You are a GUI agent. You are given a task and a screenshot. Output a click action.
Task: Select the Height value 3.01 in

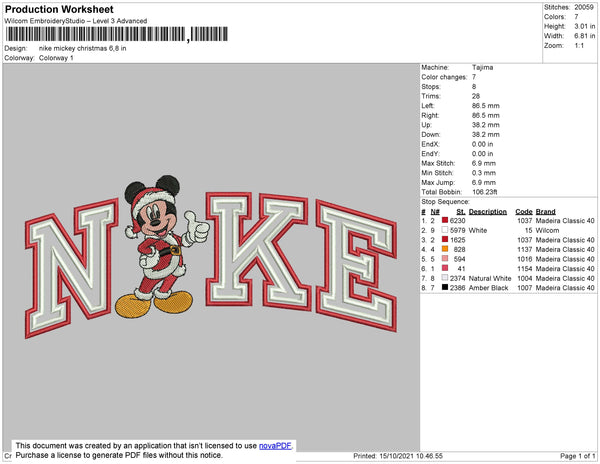[585, 26]
